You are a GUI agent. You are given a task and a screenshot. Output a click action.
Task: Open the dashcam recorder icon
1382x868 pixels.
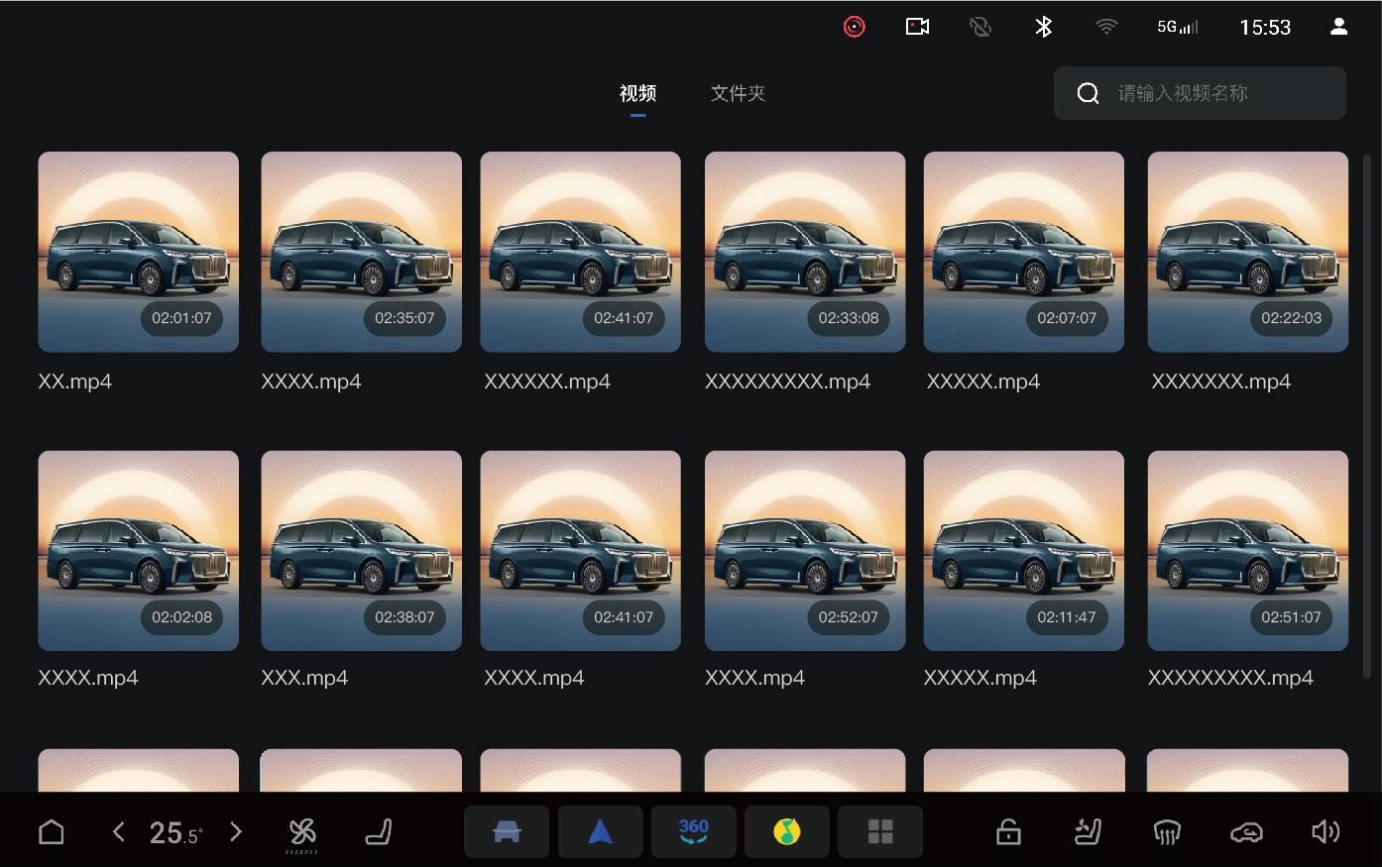click(917, 27)
